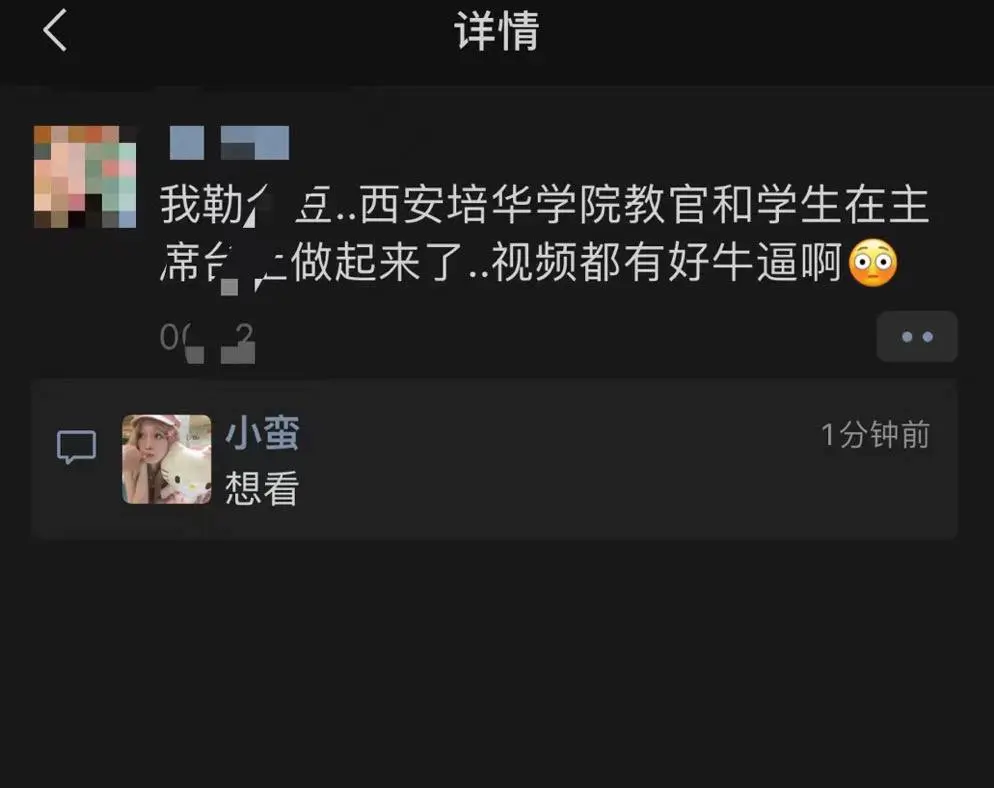Reply to the 想看 comment
This screenshot has height=788, width=994.
[262, 488]
